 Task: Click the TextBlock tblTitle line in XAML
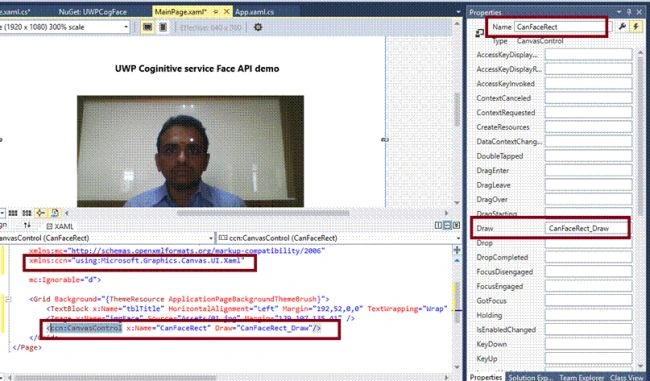tap(247, 309)
